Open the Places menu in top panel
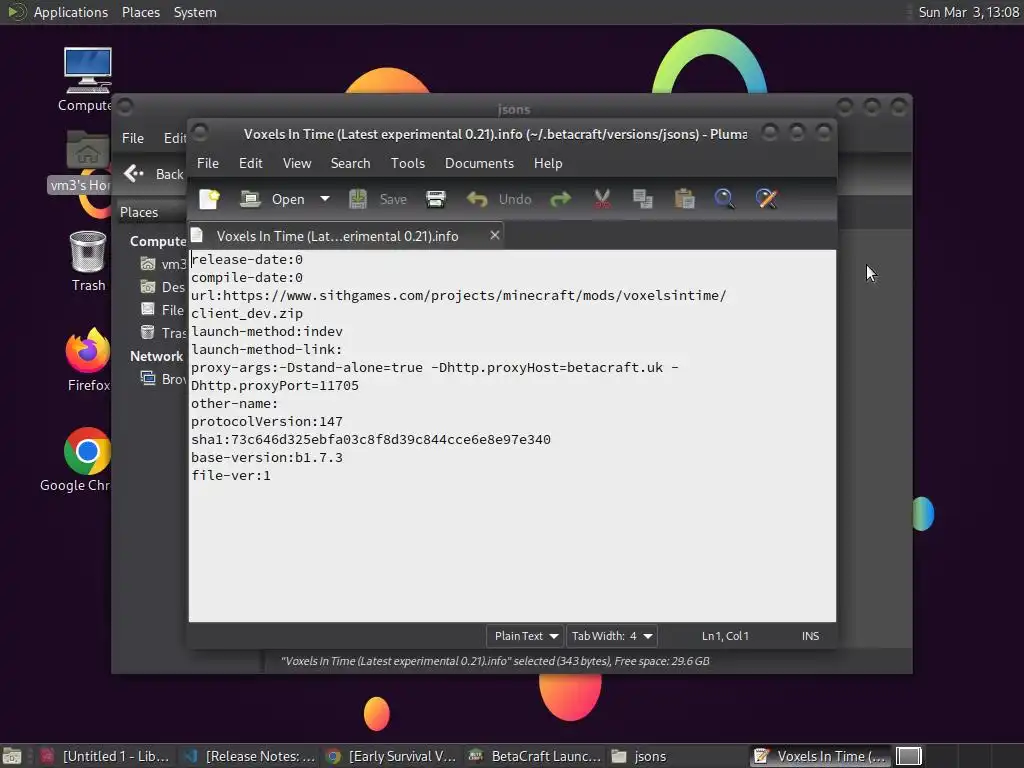Image resolution: width=1024 pixels, height=768 pixels. click(140, 12)
